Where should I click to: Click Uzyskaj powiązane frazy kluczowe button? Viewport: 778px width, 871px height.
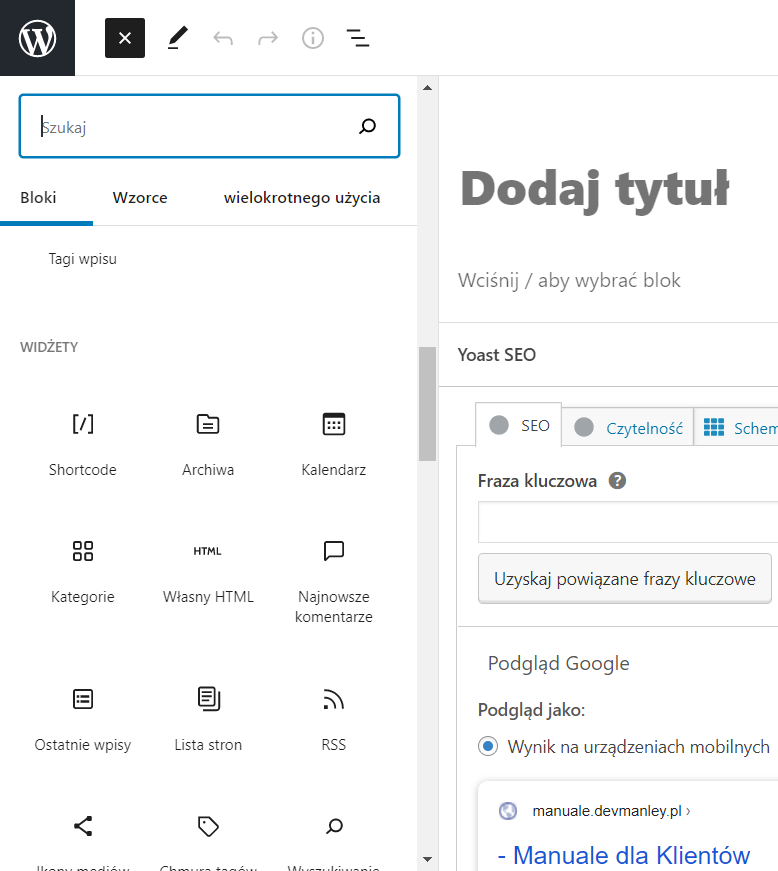point(625,579)
